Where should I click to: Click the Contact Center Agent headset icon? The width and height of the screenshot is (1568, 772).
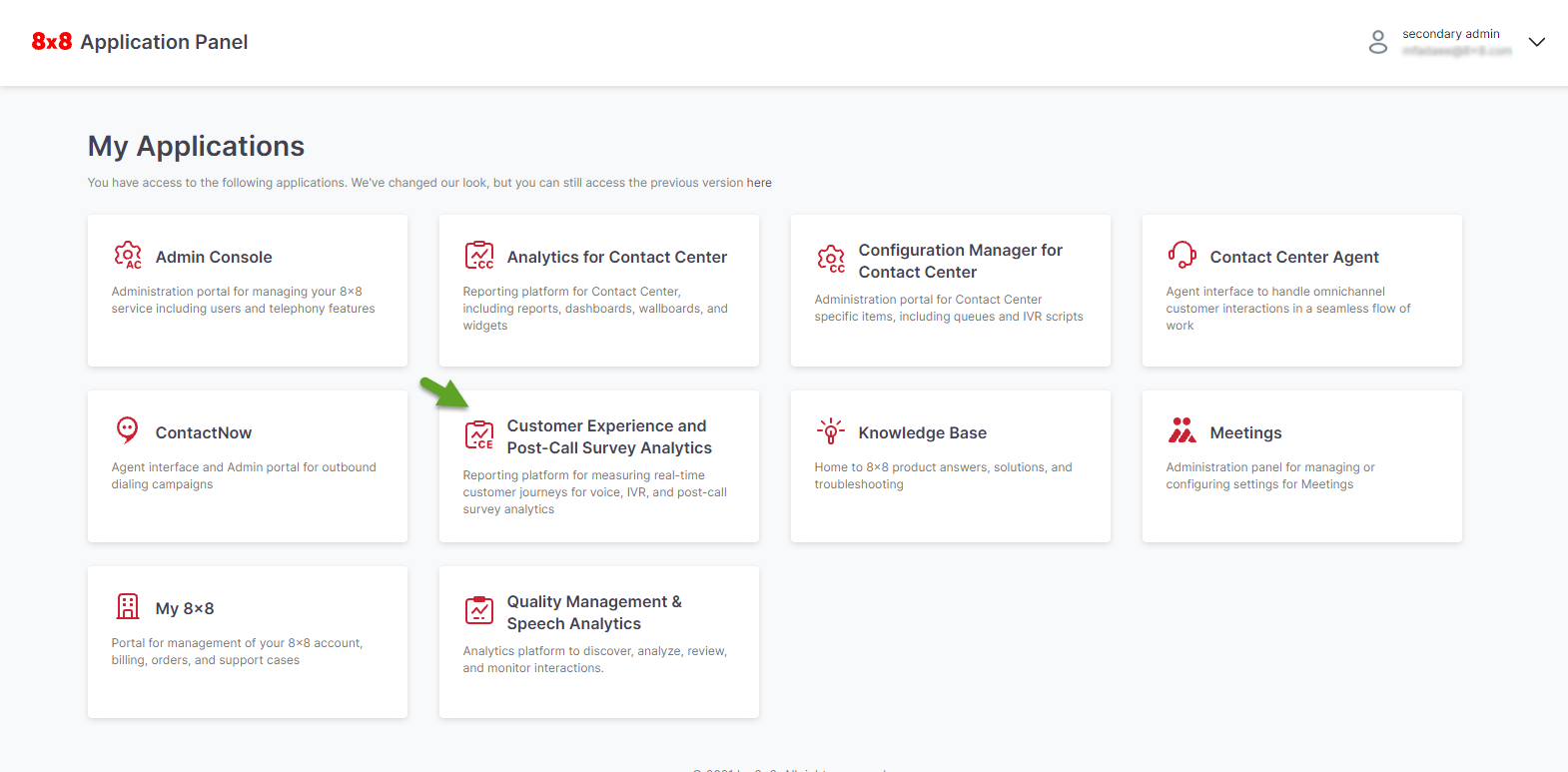click(1182, 256)
